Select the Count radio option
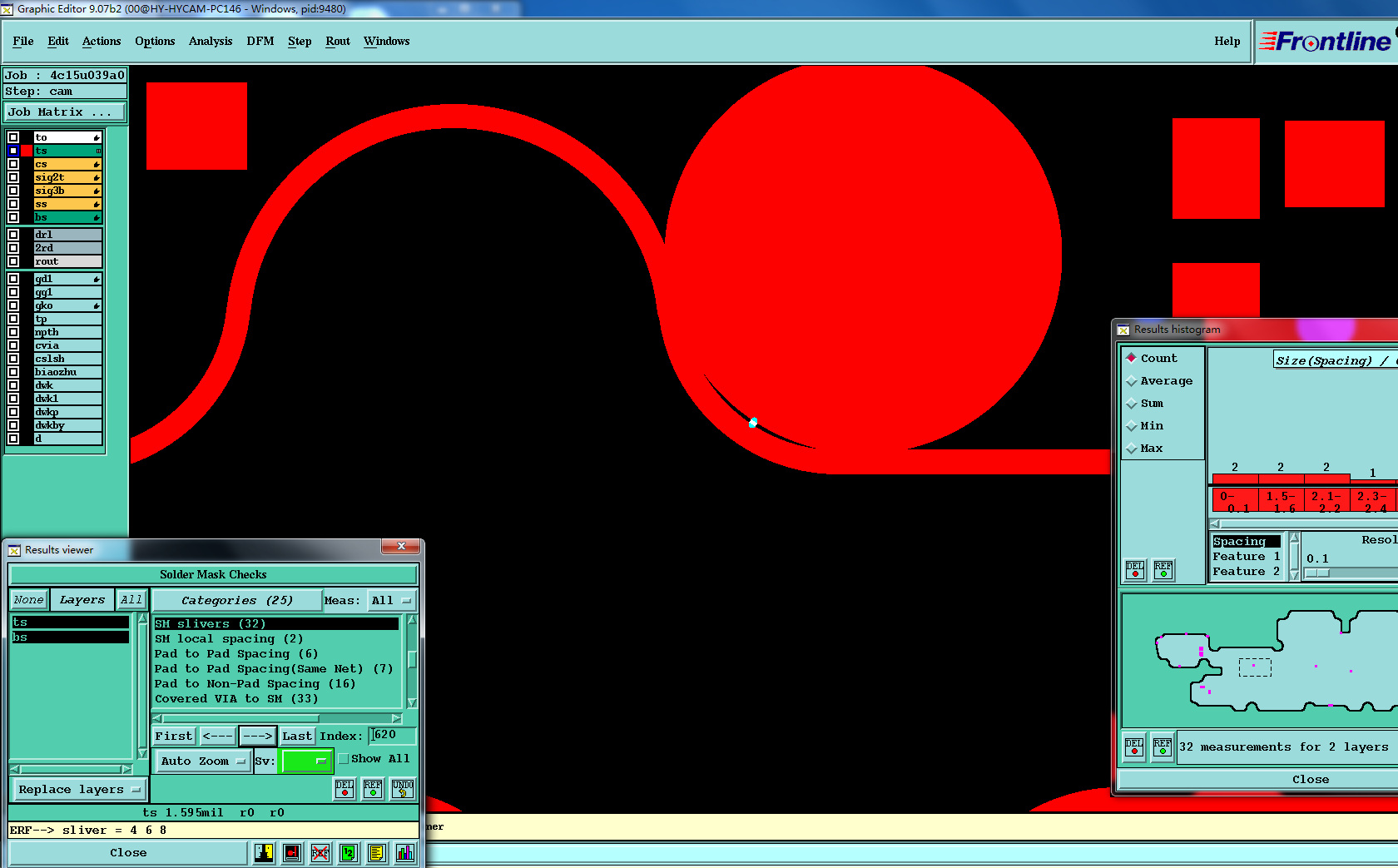Image resolution: width=1398 pixels, height=868 pixels. click(1132, 358)
